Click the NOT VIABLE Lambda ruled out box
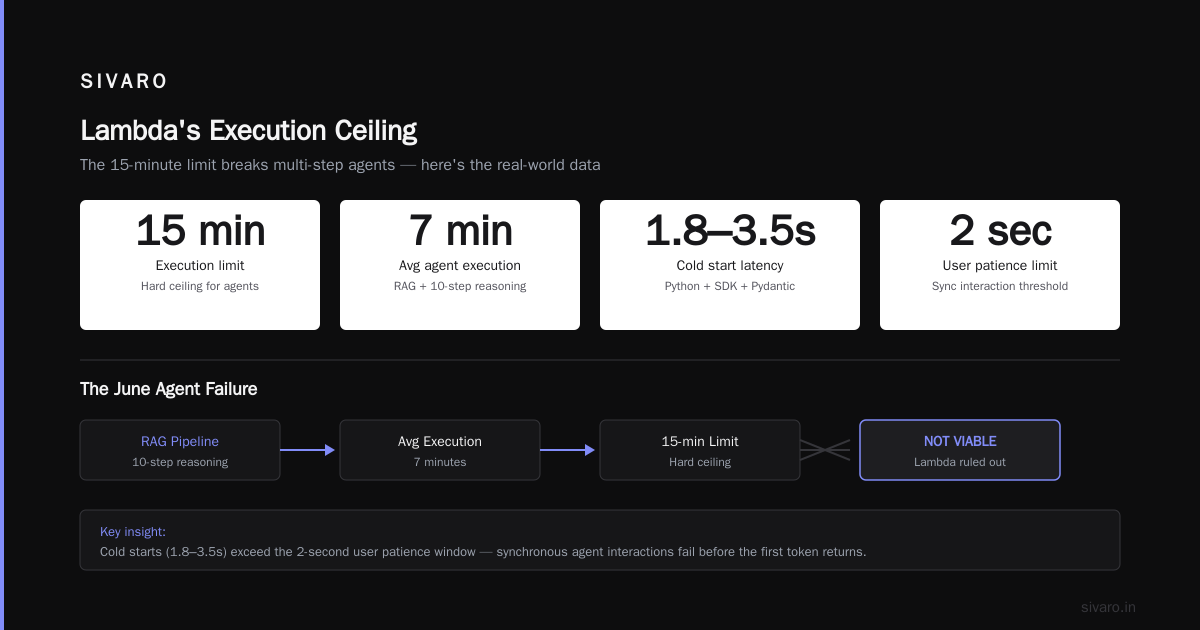Image resolution: width=1200 pixels, height=630 pixels. click(x=960, y=450)
